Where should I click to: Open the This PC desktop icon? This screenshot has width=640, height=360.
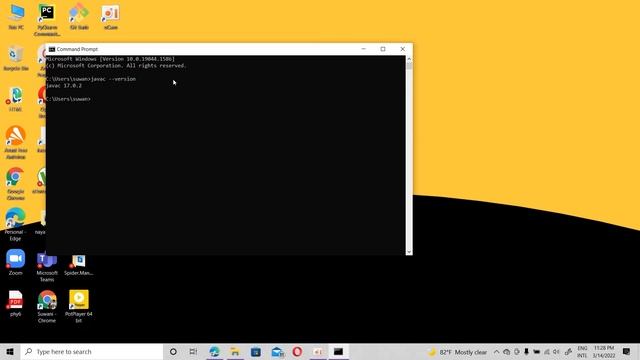tap(16, 17)
